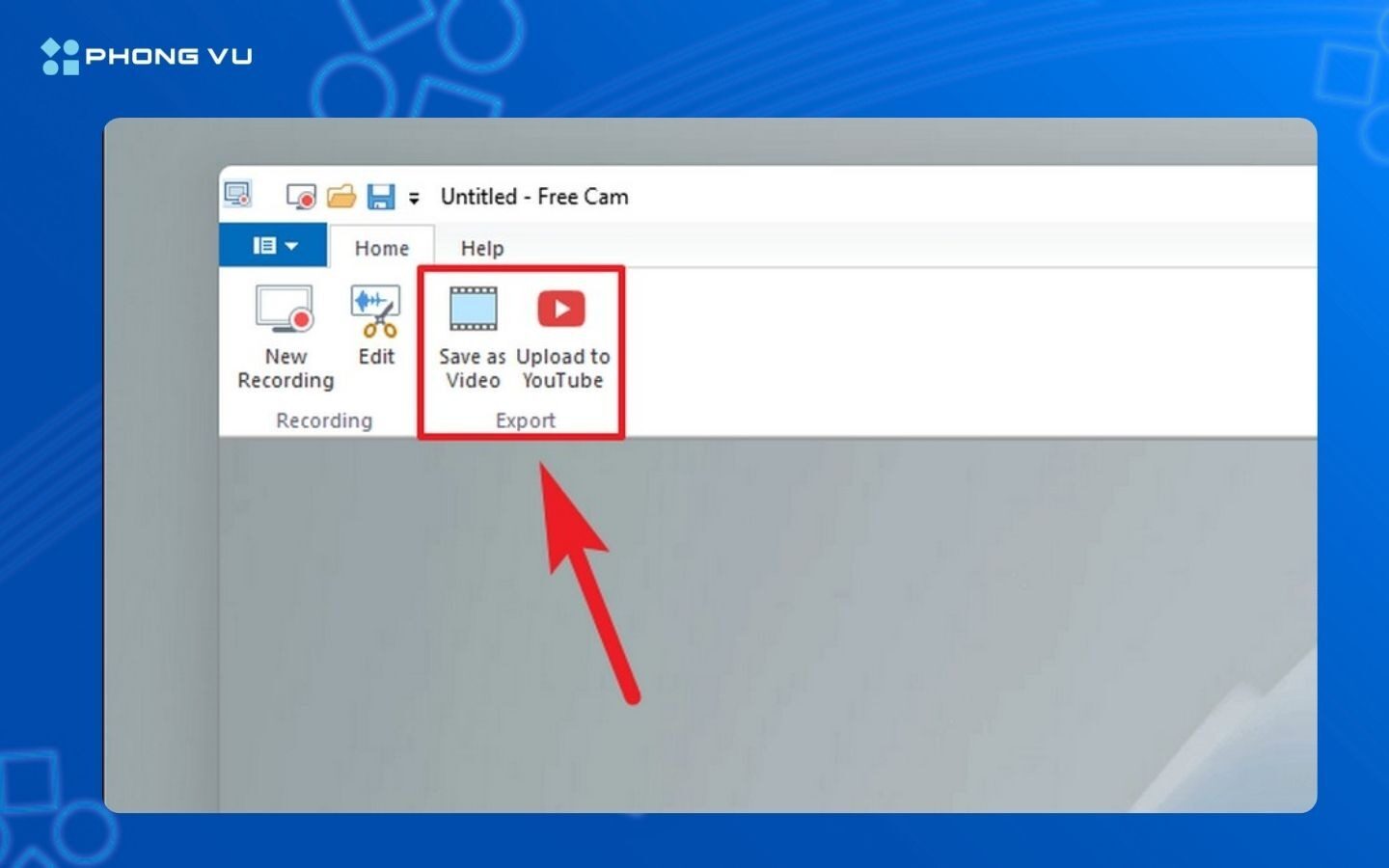Switch to the Home tab
Image resolution: width=1389 pixels, height=868 pixels.
pyautogui.click(x=381, y=248)
